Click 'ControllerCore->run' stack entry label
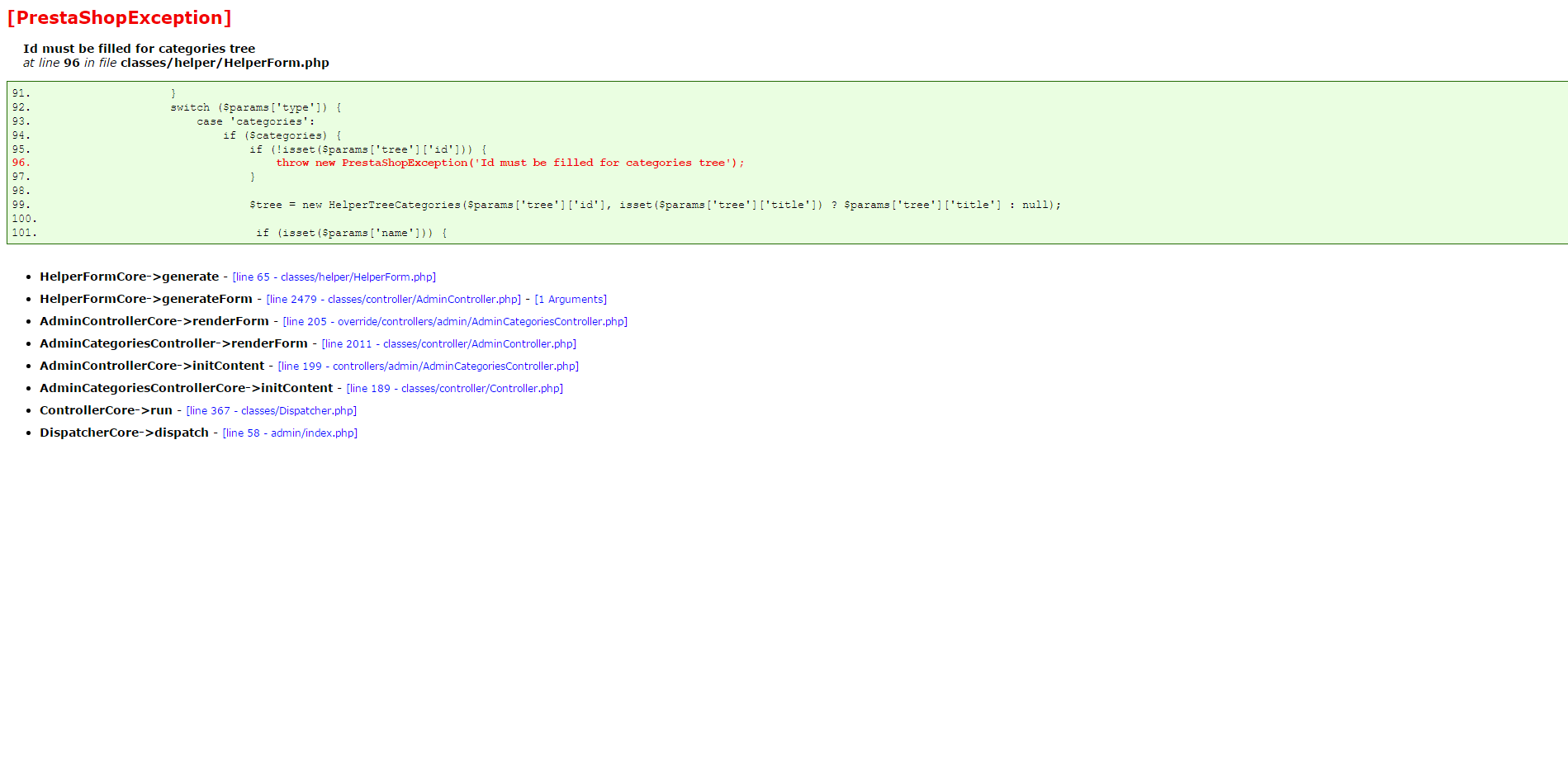Screen dimensions: 1568x771 [106, 410]
